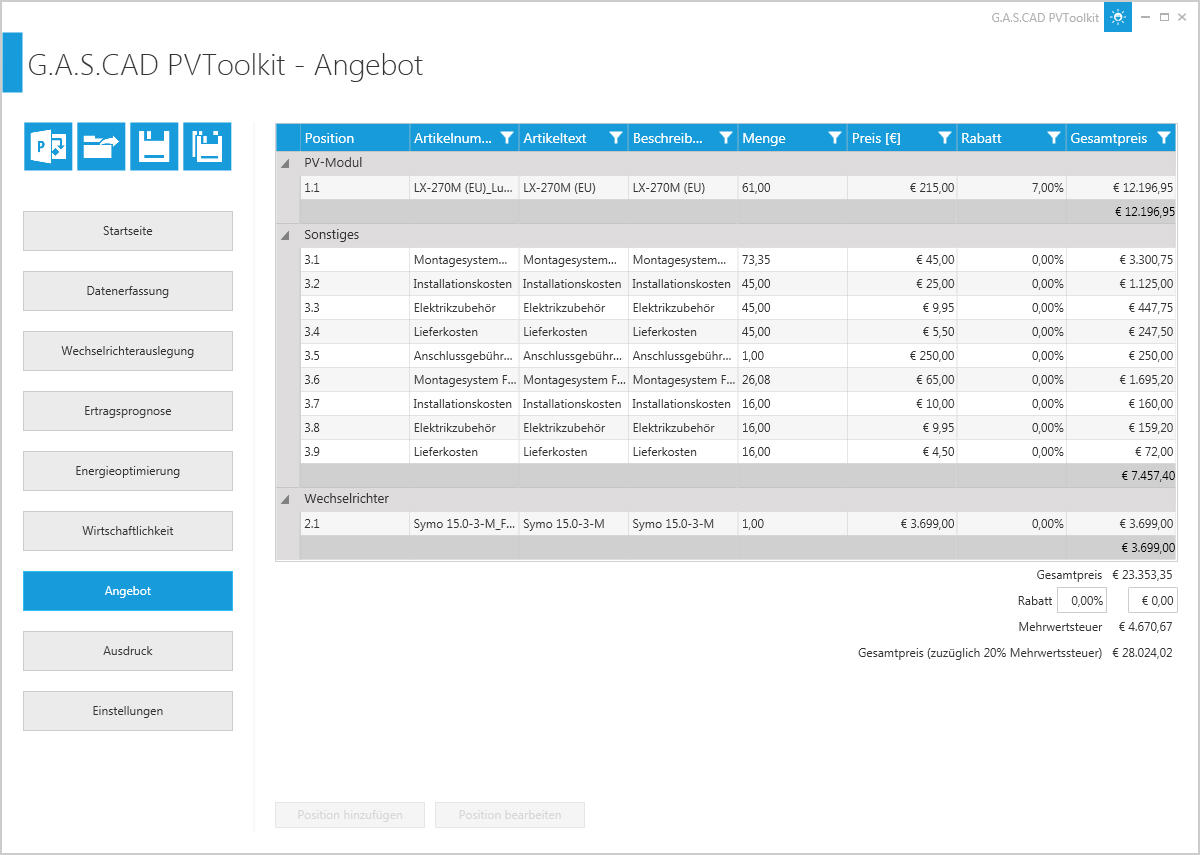Image resolution: width=1200 pixels, height=855 pixels.
Task: Click price cell € 3.699,00 in row 2.1
Action: click(902, 523)
